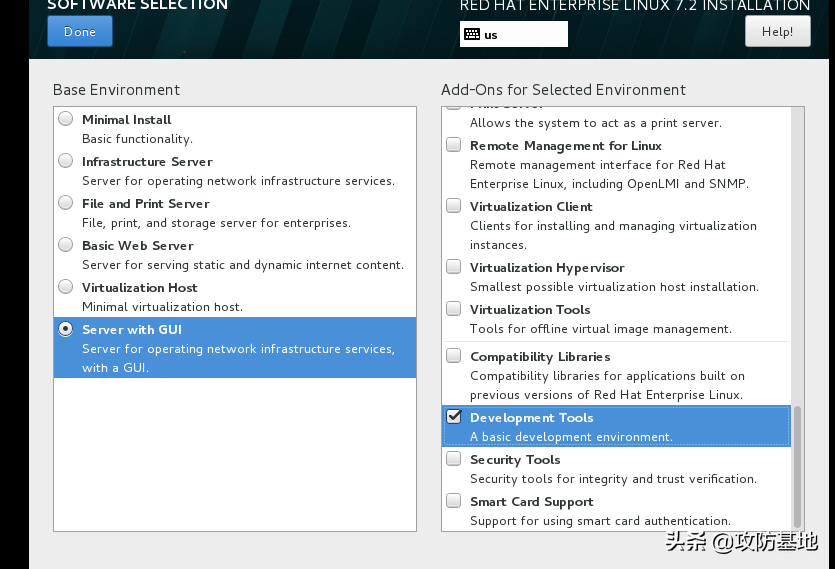Click the Help! button
The height and width of the screenshot is (569, 835).
point(777,31)
